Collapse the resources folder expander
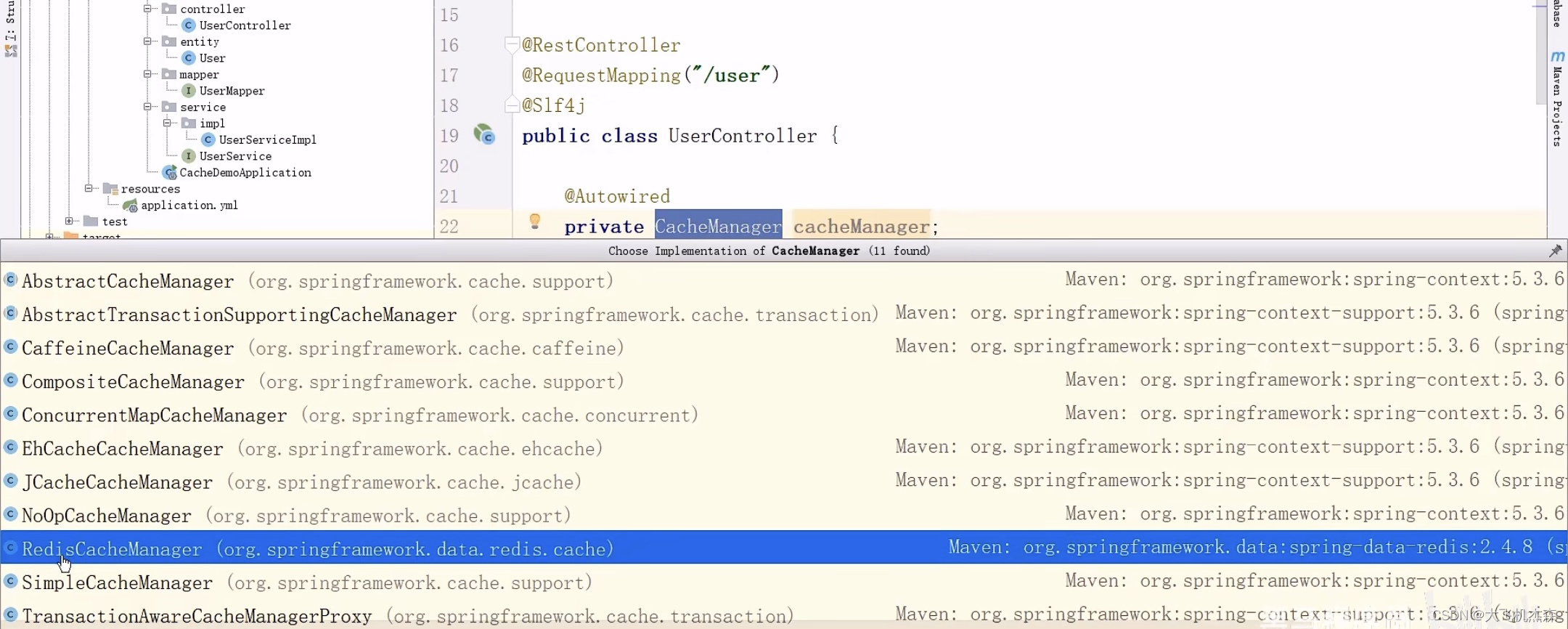1568x629 pixels. coord(89,188)
